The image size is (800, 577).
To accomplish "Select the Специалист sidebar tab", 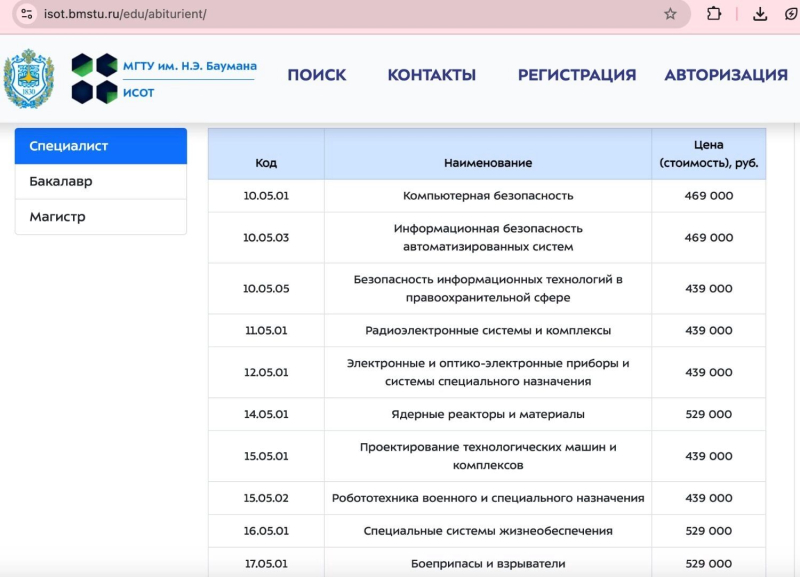I will point(100,146).
